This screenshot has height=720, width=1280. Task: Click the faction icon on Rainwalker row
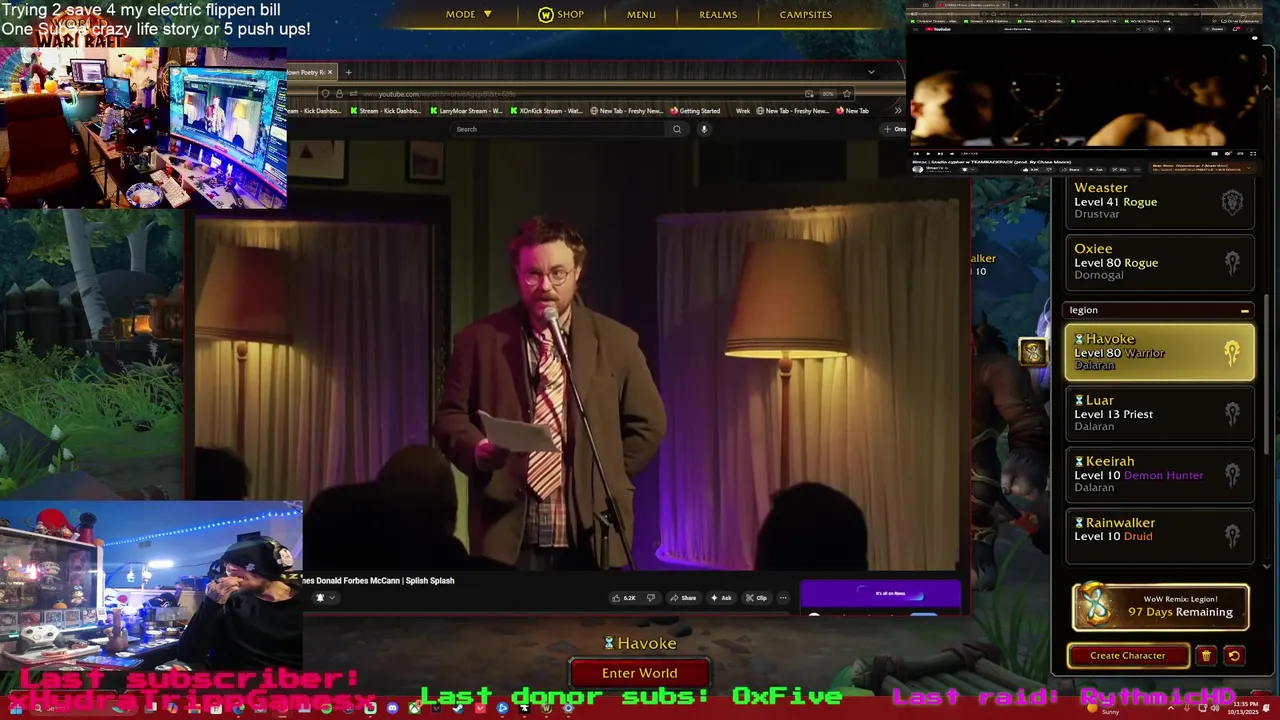click(1232, 535)
